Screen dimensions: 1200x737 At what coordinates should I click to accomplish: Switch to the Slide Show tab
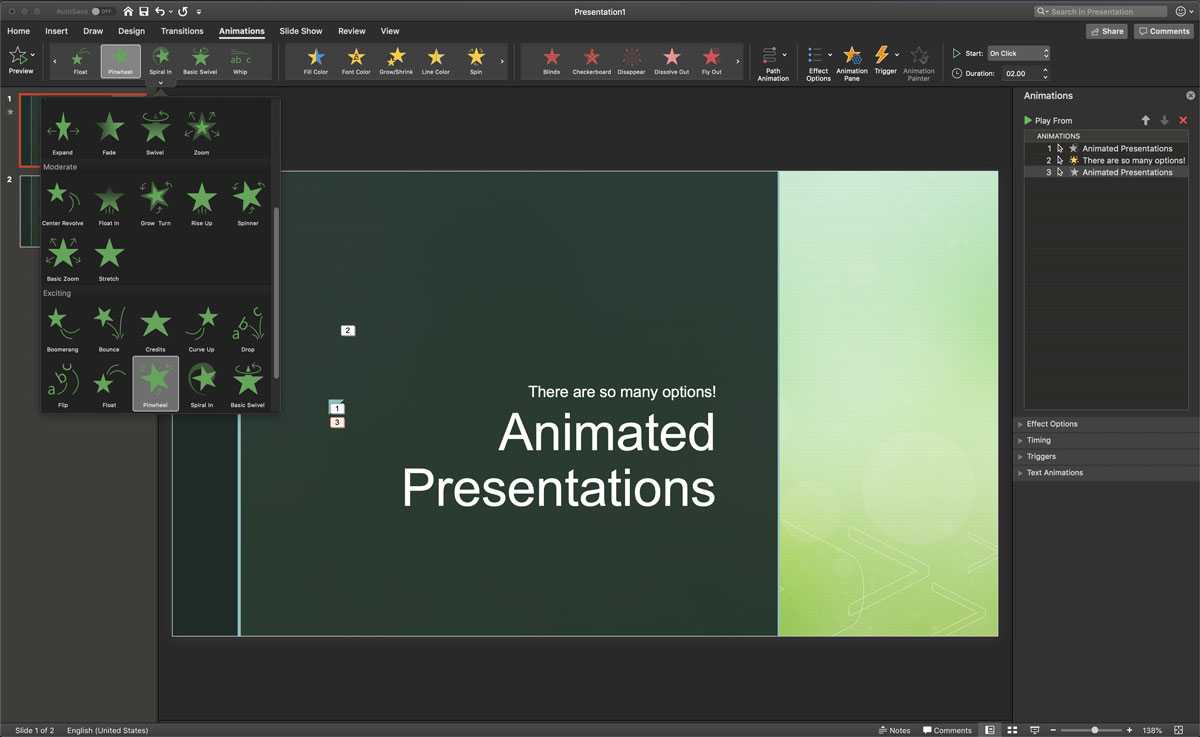coord(300,31)
